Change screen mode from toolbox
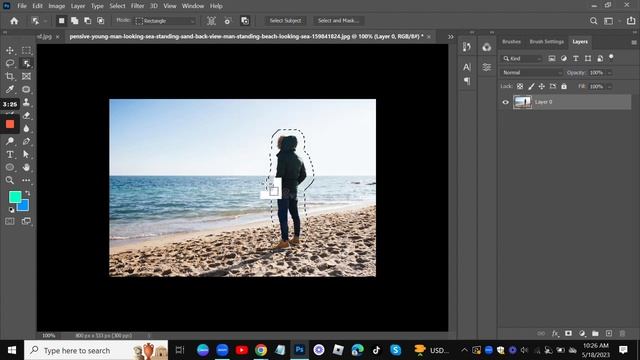 (26, 221)
